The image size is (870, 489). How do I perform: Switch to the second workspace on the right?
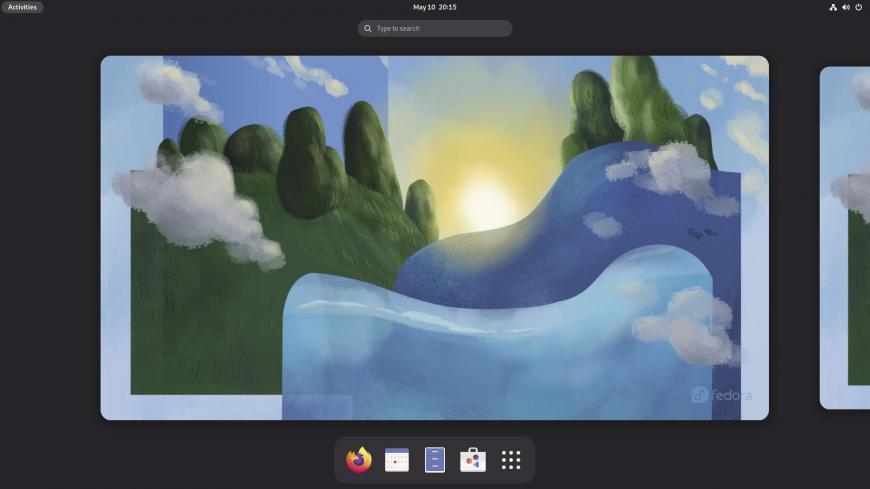(x=844, y=238)
